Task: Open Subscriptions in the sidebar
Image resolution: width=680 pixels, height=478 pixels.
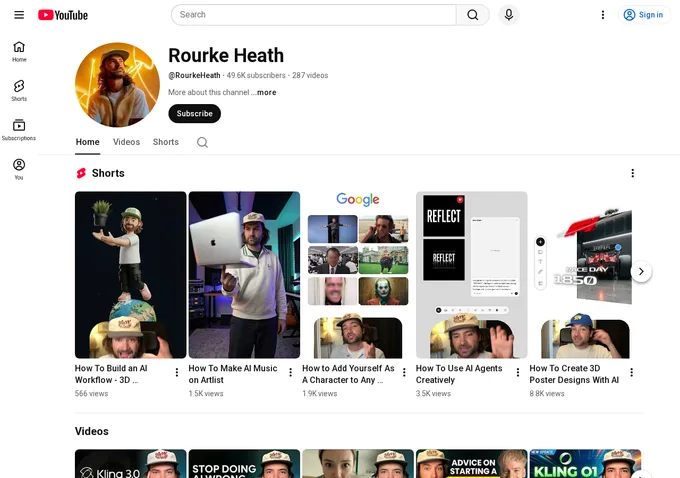Action: click(19, 130)
